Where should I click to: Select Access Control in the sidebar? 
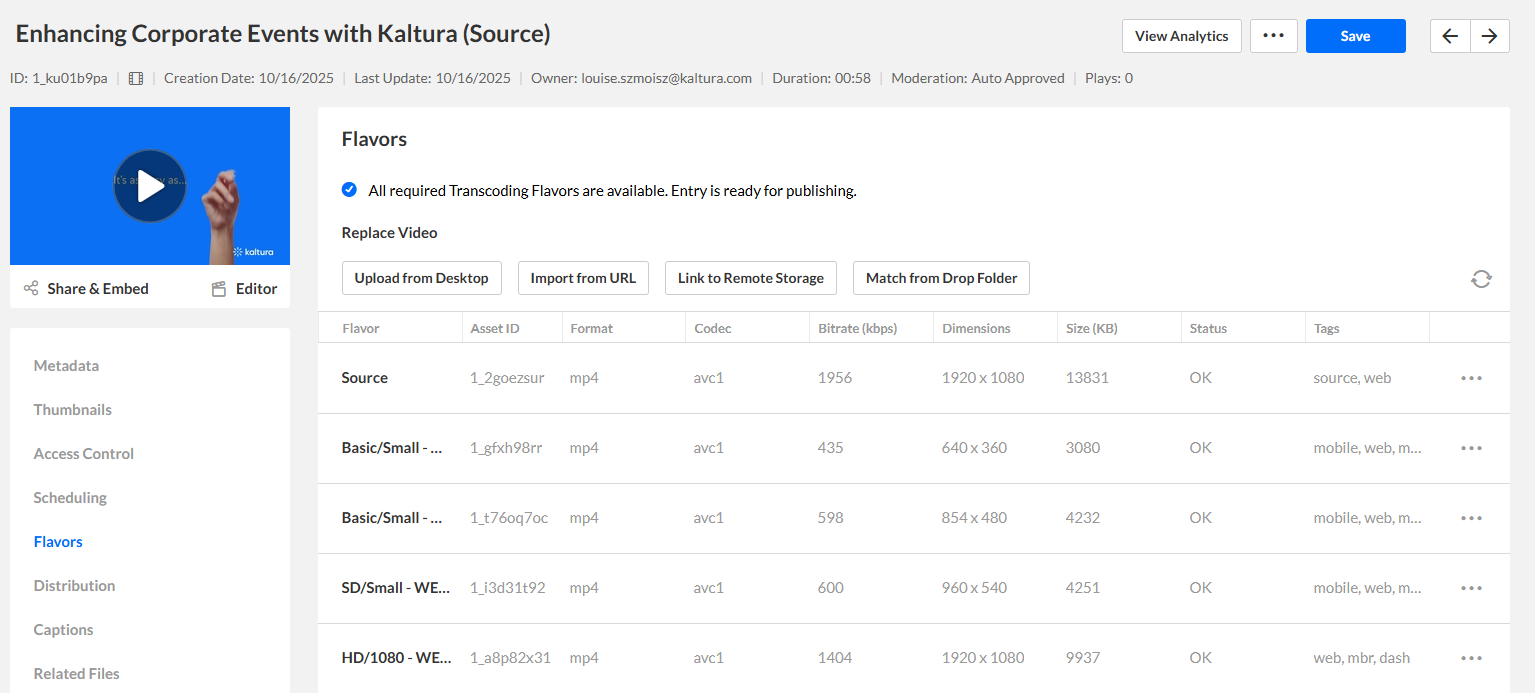(x=83, y=454)
